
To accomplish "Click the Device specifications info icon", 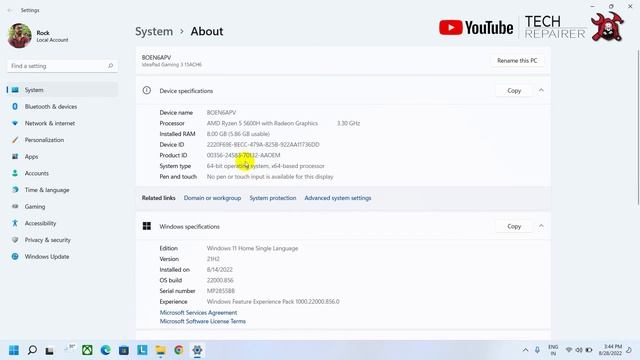I will pyautogui.click(x=147, y=91).
